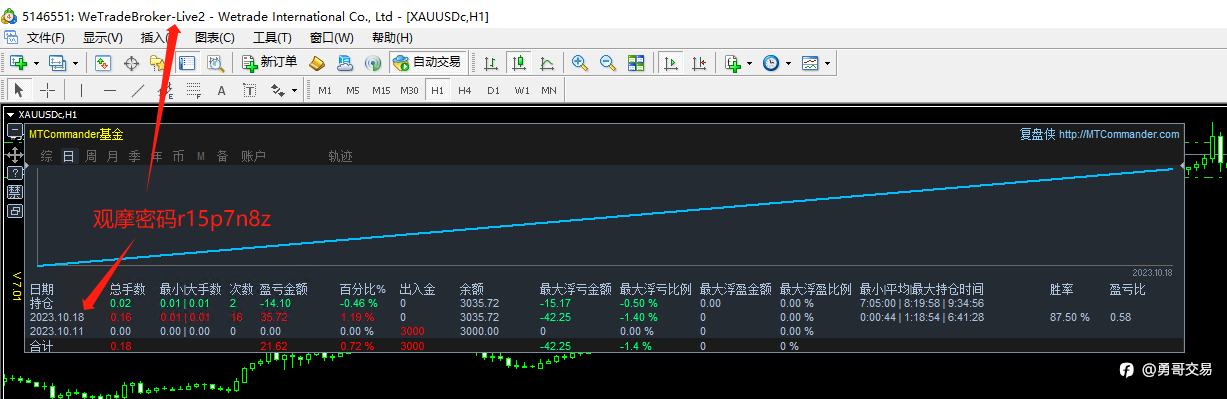1227x399 pixels.
Task: Select the crosshair tool
Action: tap(47, 90)
